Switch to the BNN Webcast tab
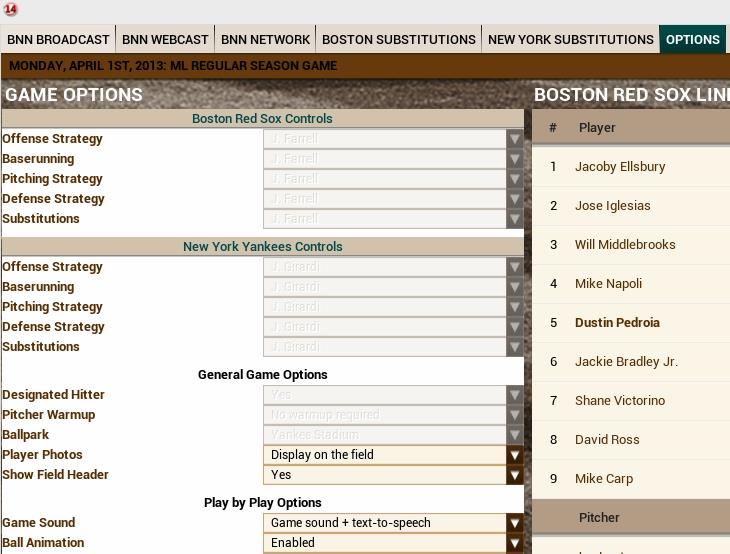The image size is (730, 554). tap(165, 40)
